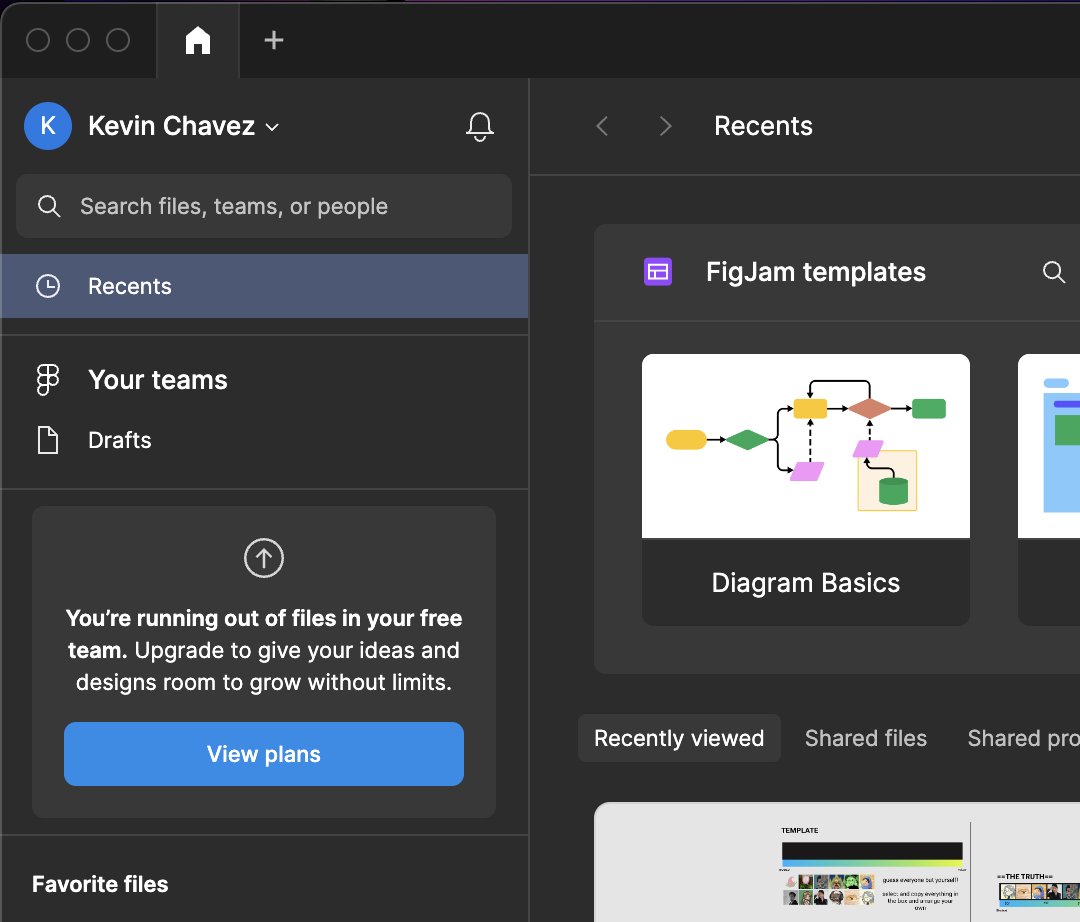This screenshot has height=922, width=1080.
Task: Click the Figma logo beside Your teams
Action: 48,380
